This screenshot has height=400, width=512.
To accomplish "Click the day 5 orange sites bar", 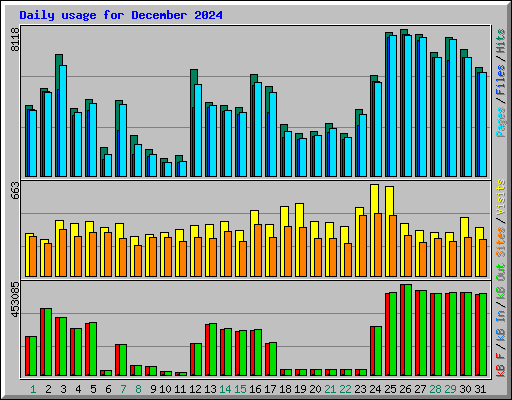I will (x=93, y=254).
